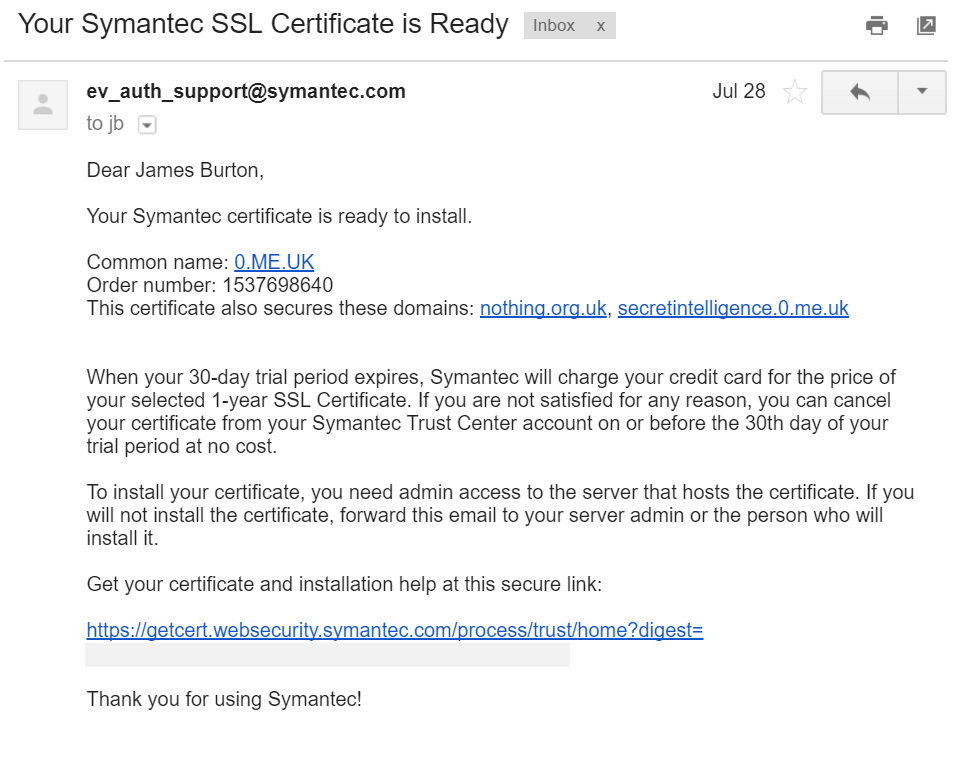Show recipient details next to 'to jb'

point(147,125)
